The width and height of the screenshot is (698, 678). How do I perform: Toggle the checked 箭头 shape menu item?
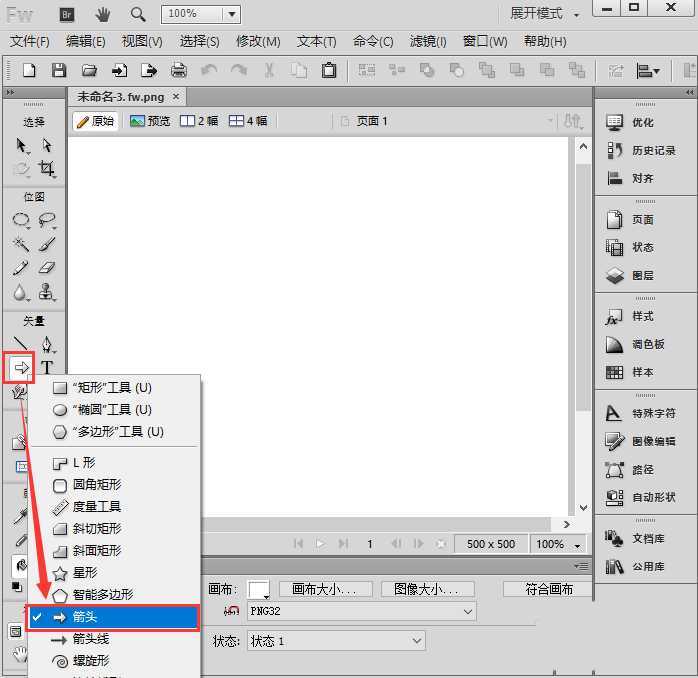tap(114, 618)
